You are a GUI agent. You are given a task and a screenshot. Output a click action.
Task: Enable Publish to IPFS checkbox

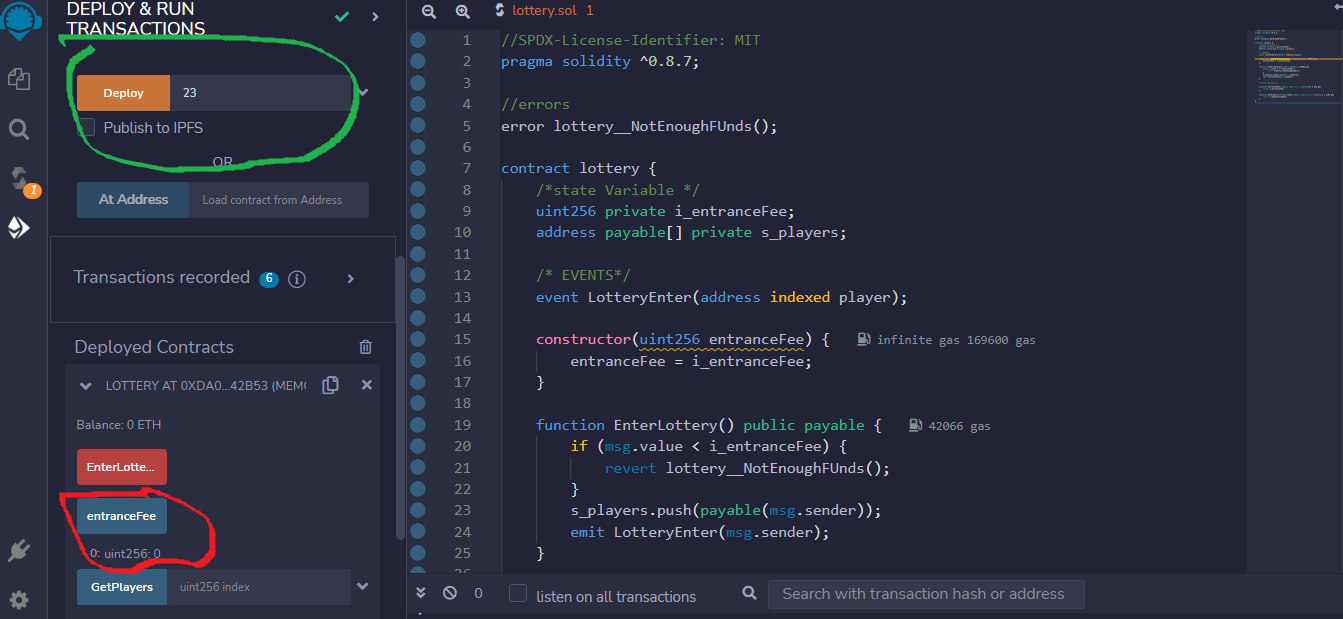(x=87, y=127)
